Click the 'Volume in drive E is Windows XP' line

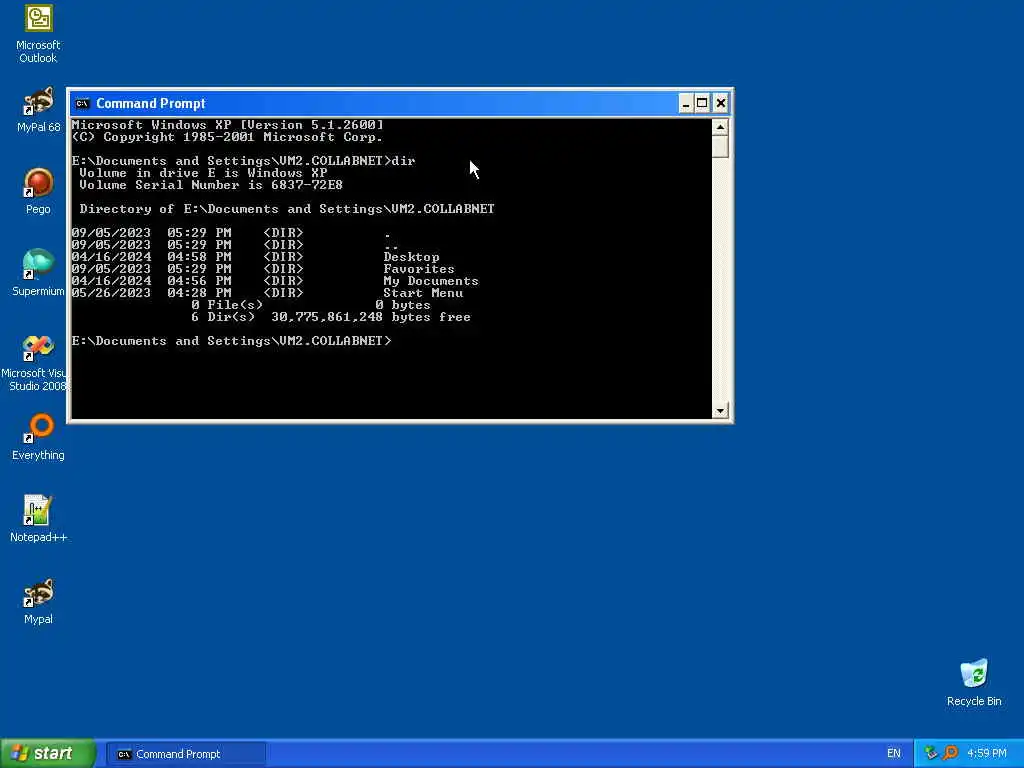(x=203, y=173)
